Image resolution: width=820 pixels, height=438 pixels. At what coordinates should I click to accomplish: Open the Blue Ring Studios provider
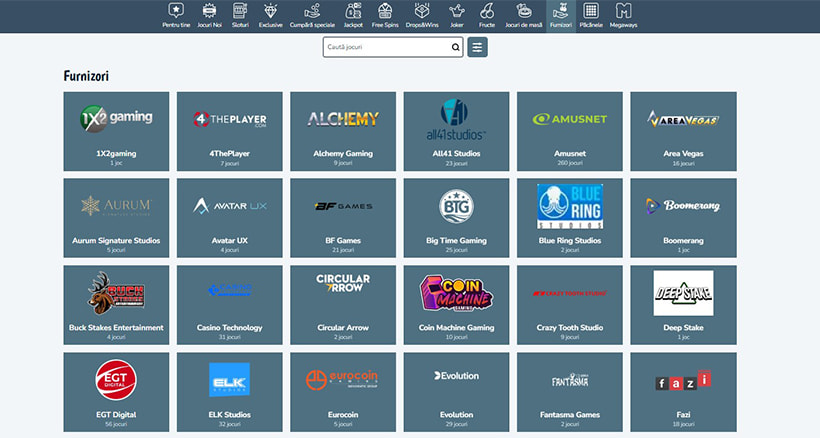coord(570,218)
